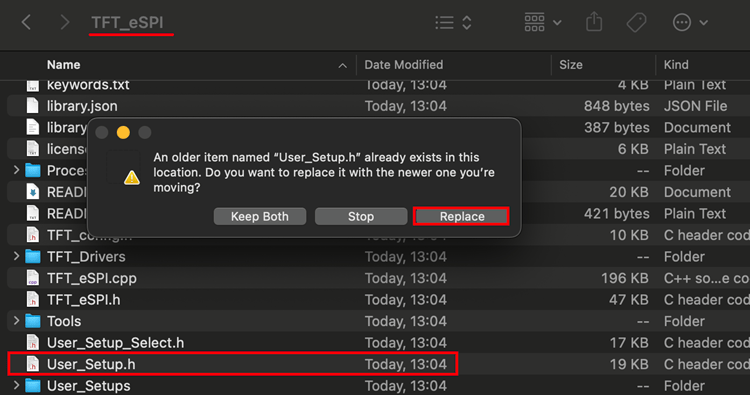Toggle the sort direction caret in Name column
The image size is (750, 395).
(342, 66)
